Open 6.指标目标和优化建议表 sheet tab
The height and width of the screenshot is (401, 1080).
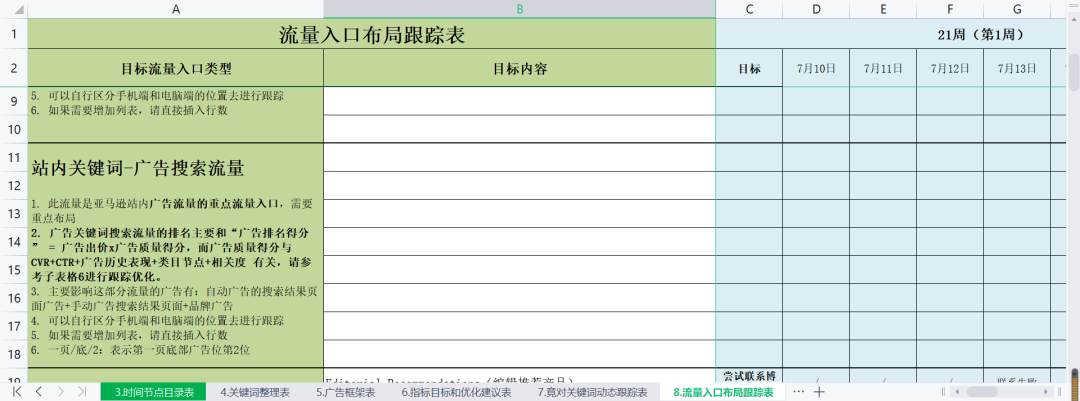click(456, 392)
